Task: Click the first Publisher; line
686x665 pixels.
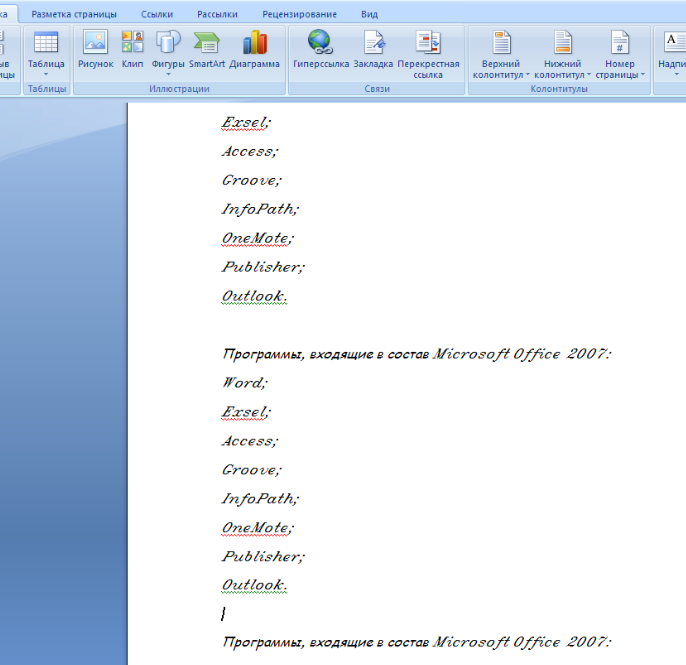Action: point(263,267)
